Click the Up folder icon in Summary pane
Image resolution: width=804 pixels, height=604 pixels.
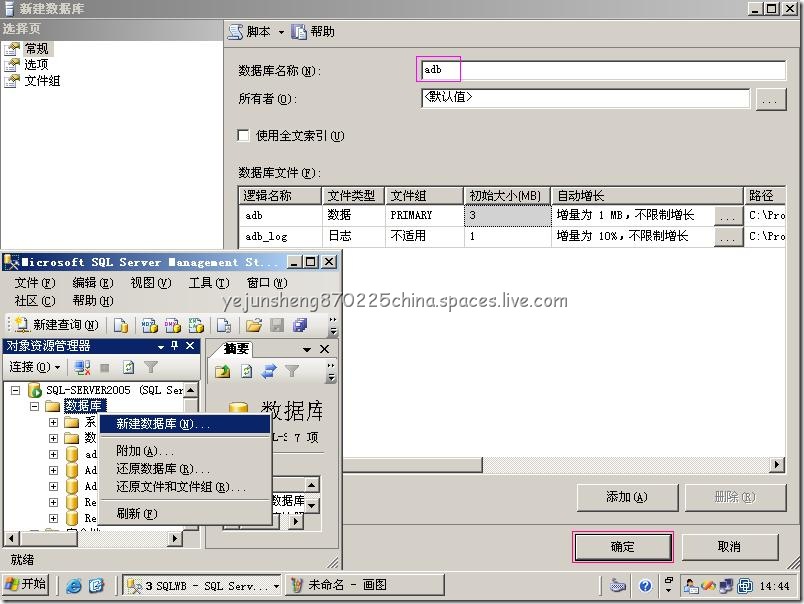point(223,371)
